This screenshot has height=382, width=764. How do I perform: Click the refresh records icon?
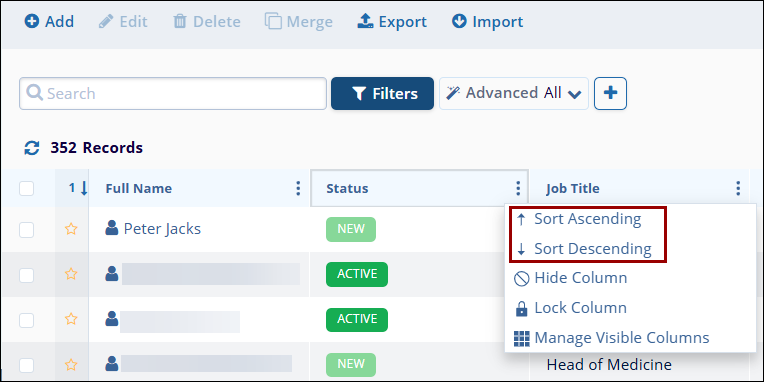pos(32,148)
